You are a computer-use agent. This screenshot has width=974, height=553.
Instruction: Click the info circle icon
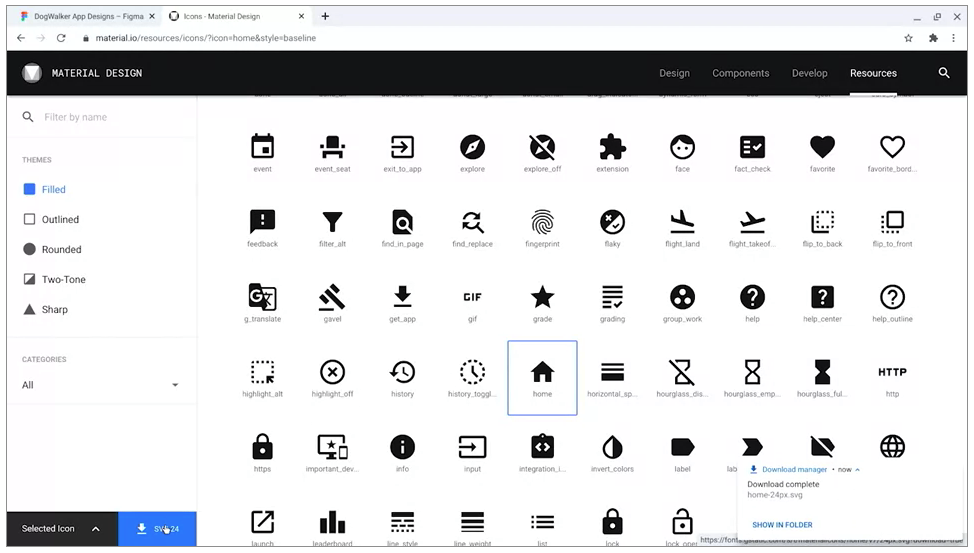403,447
